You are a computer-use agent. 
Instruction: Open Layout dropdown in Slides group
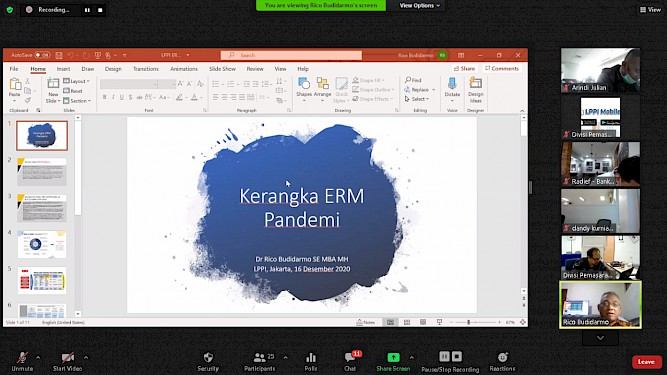77,81
